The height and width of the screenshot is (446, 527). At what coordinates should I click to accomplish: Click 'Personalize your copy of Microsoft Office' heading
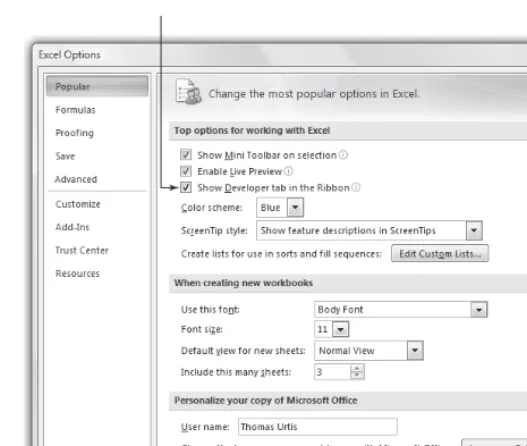[x=266, y=400]
